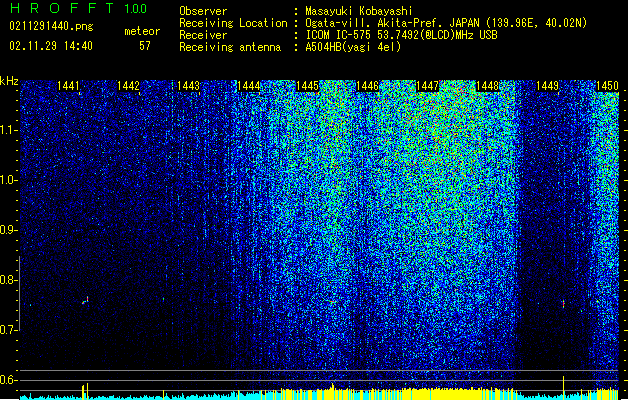Click the meteor count value 57
The height and width of the screenshot is (400, 629).
pyautogui.click(x=145, y=46)
